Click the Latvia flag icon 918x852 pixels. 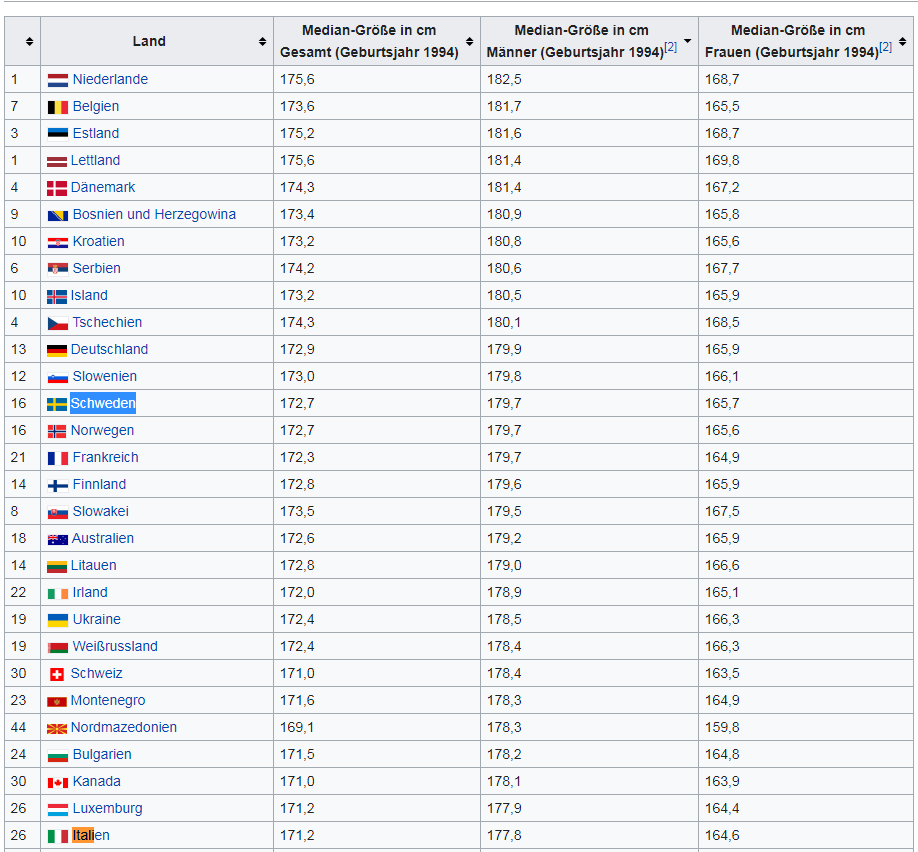pos(57,162)
